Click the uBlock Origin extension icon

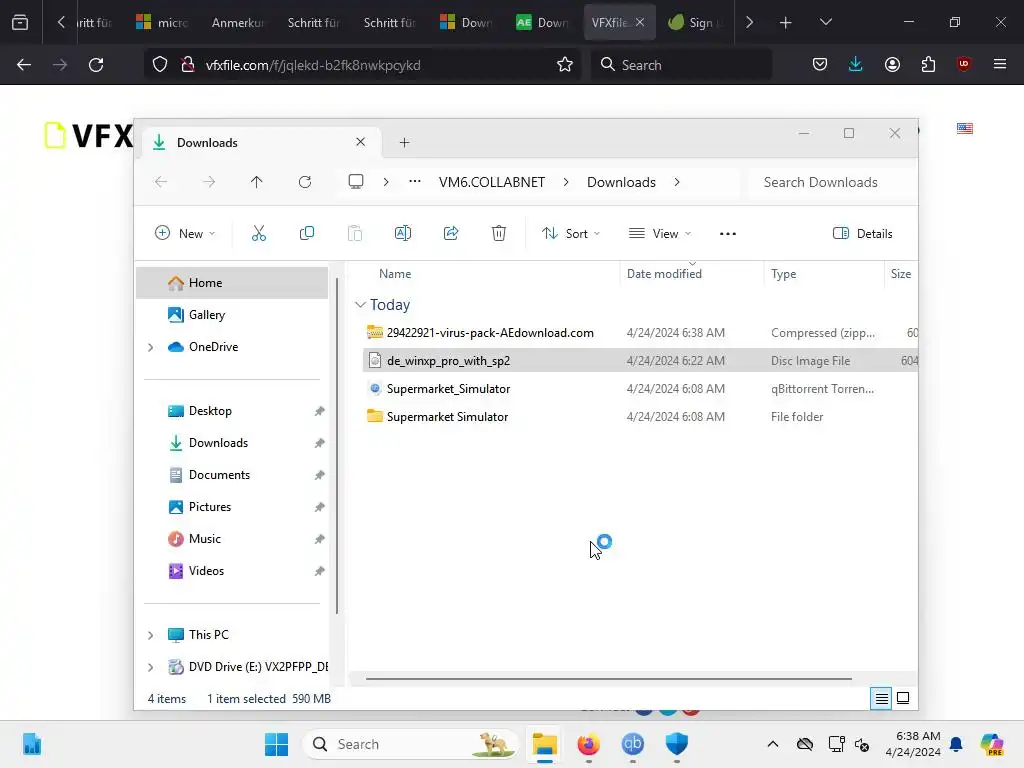[963, 64]
